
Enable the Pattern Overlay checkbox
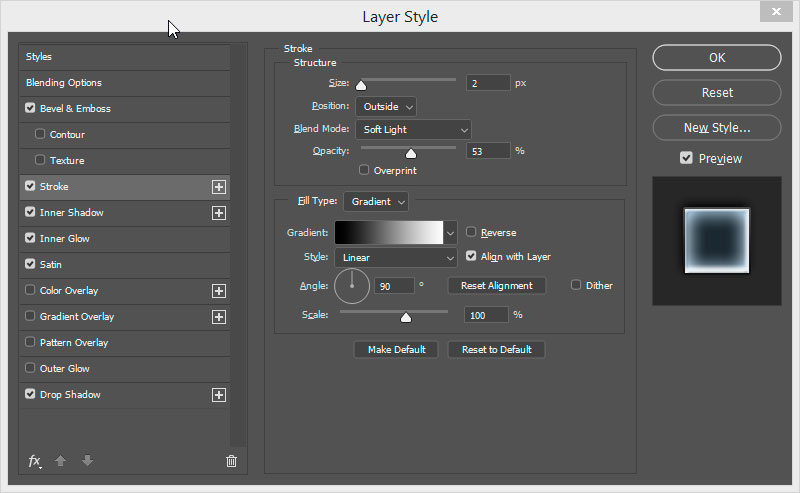30,342
